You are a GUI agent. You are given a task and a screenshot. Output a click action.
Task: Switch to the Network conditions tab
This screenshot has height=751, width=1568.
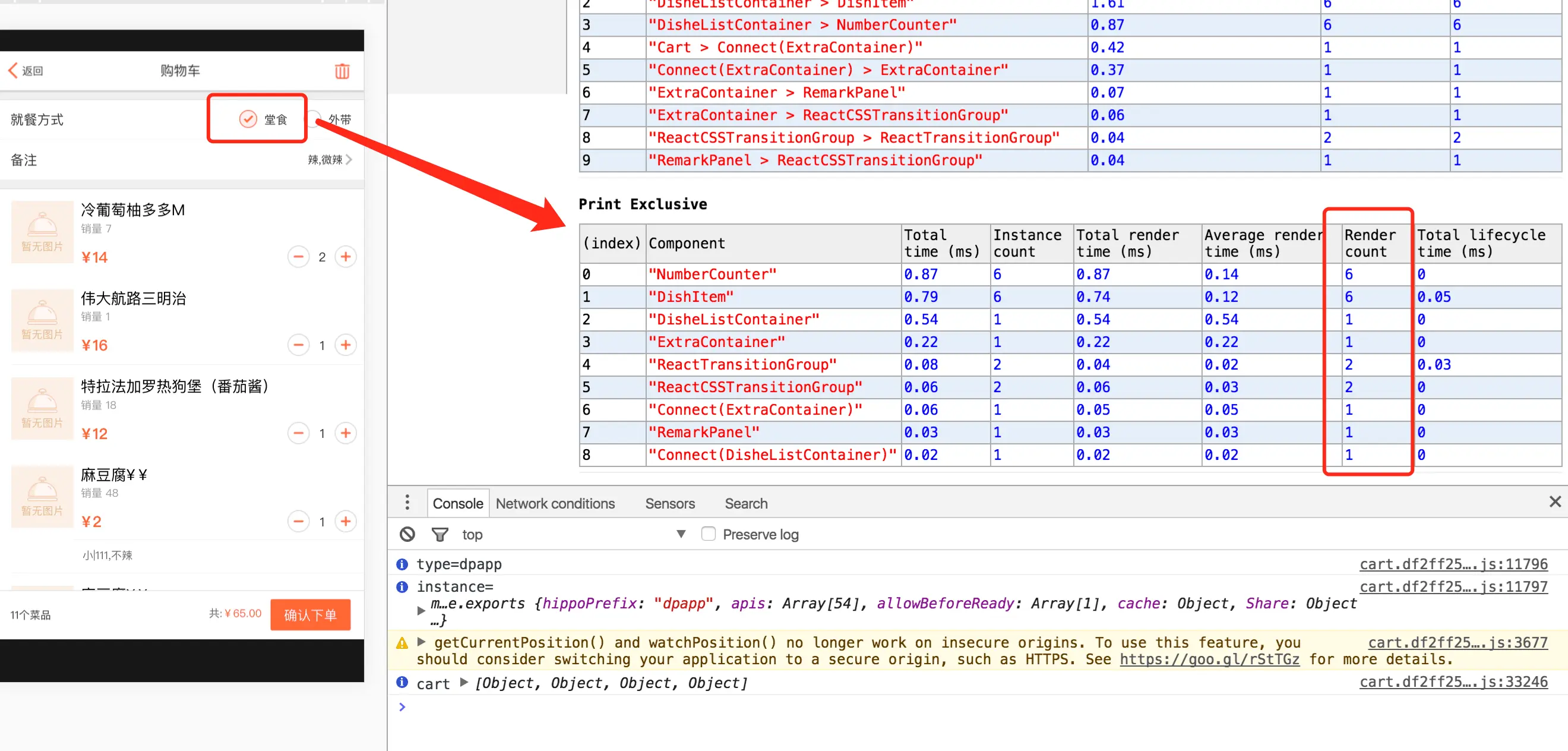click(x=555, y=504)
